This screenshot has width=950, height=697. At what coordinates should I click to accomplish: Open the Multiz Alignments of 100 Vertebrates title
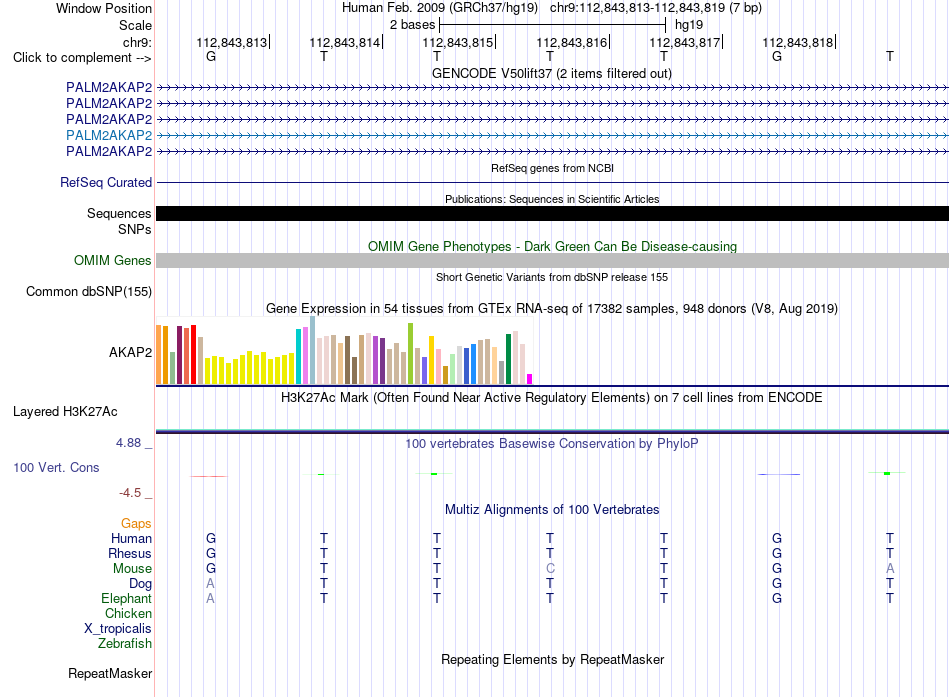pyautogui.click(x=552, y=509)
